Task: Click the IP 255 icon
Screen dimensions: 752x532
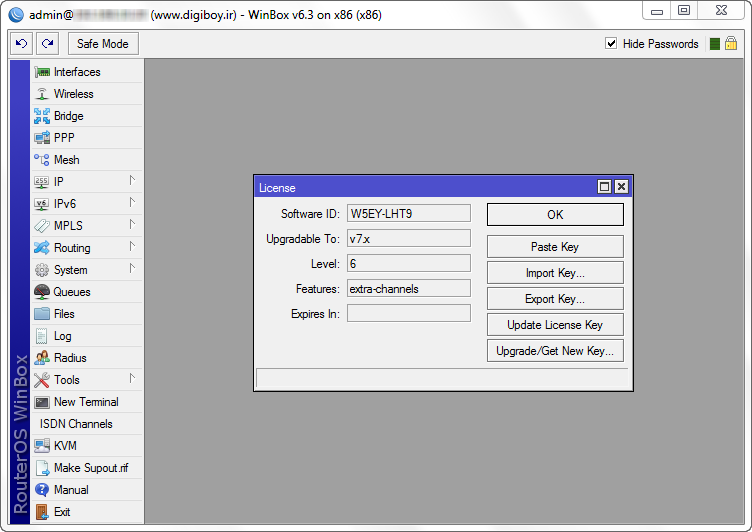Action: click(42, 182)
